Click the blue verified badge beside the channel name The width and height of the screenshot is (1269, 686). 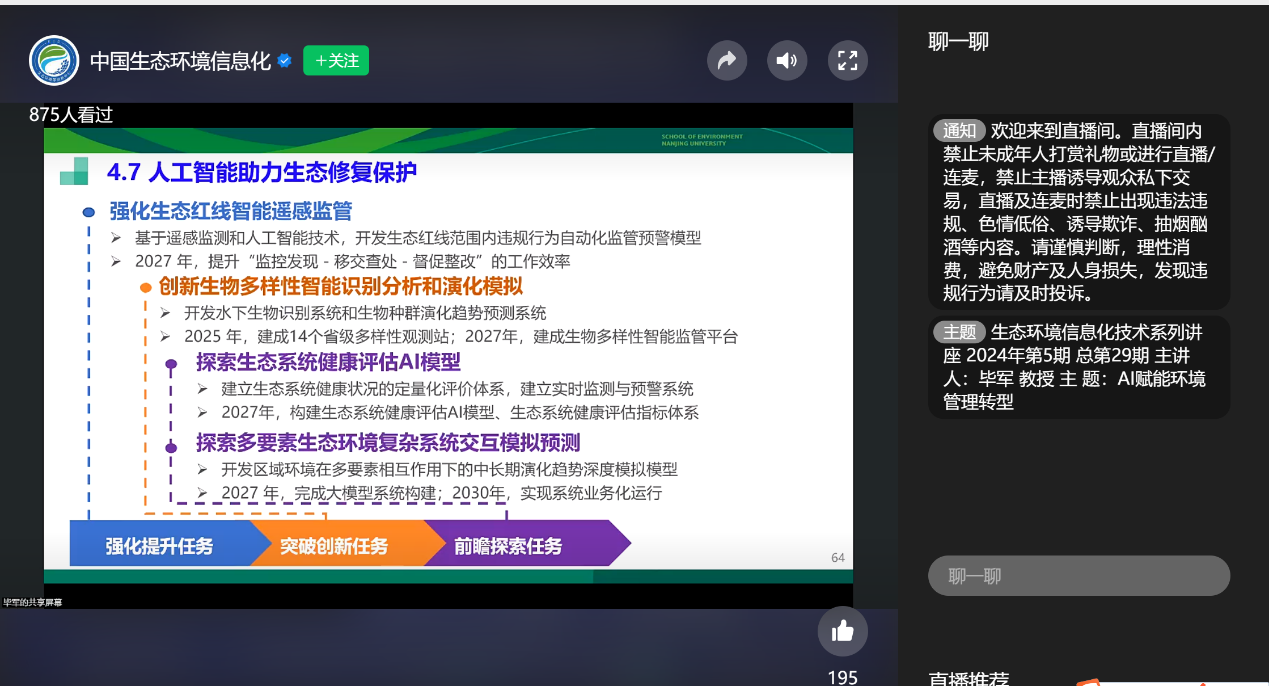click(x=285, y=61)
